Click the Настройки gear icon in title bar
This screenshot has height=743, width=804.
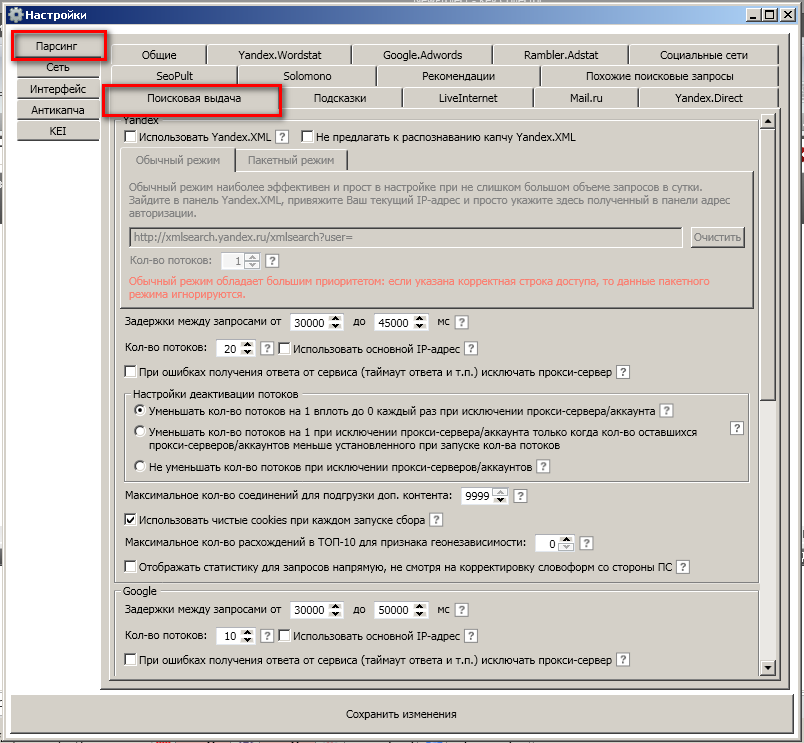[16, 14]
